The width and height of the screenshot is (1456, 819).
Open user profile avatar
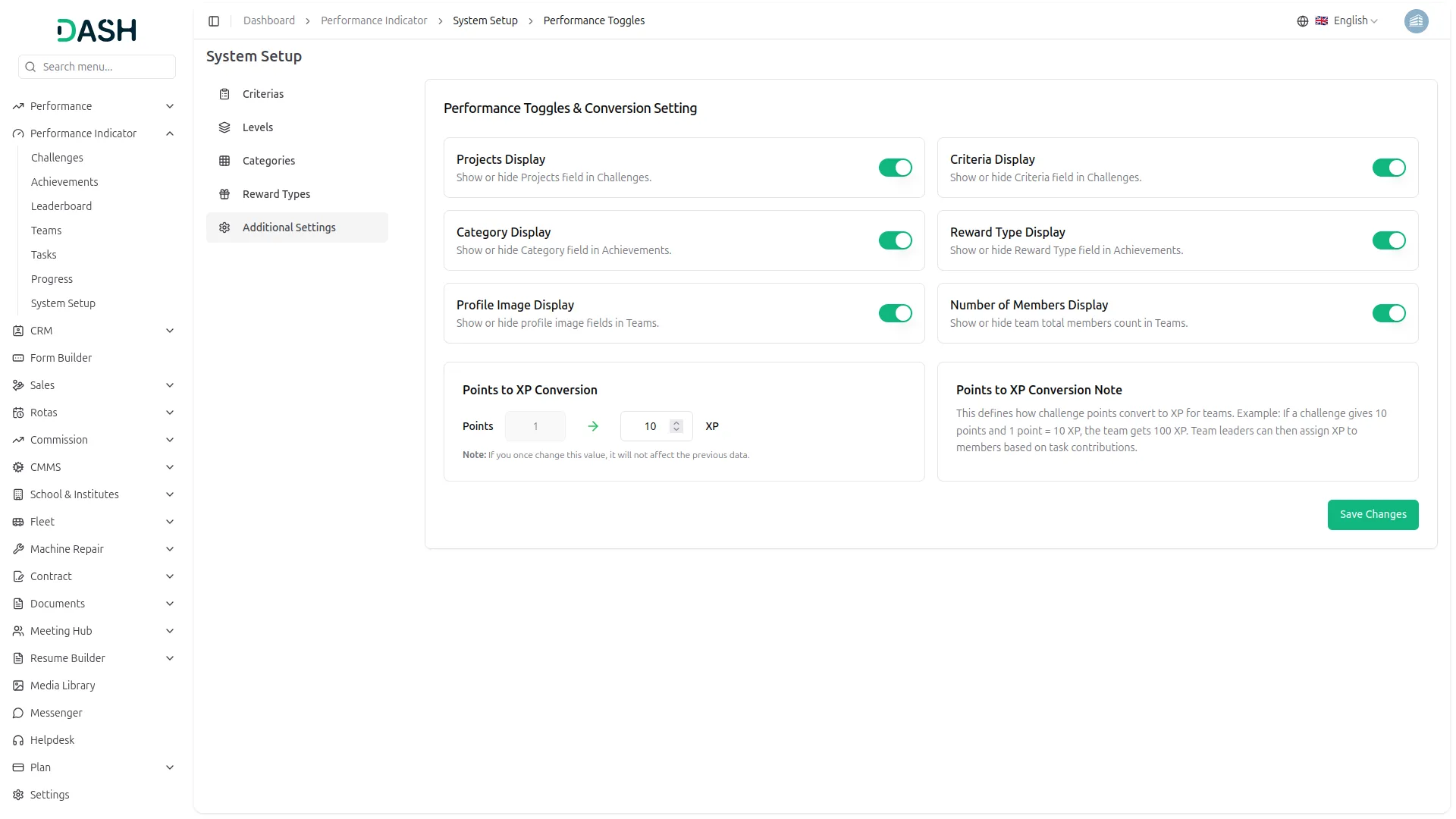1416,21
